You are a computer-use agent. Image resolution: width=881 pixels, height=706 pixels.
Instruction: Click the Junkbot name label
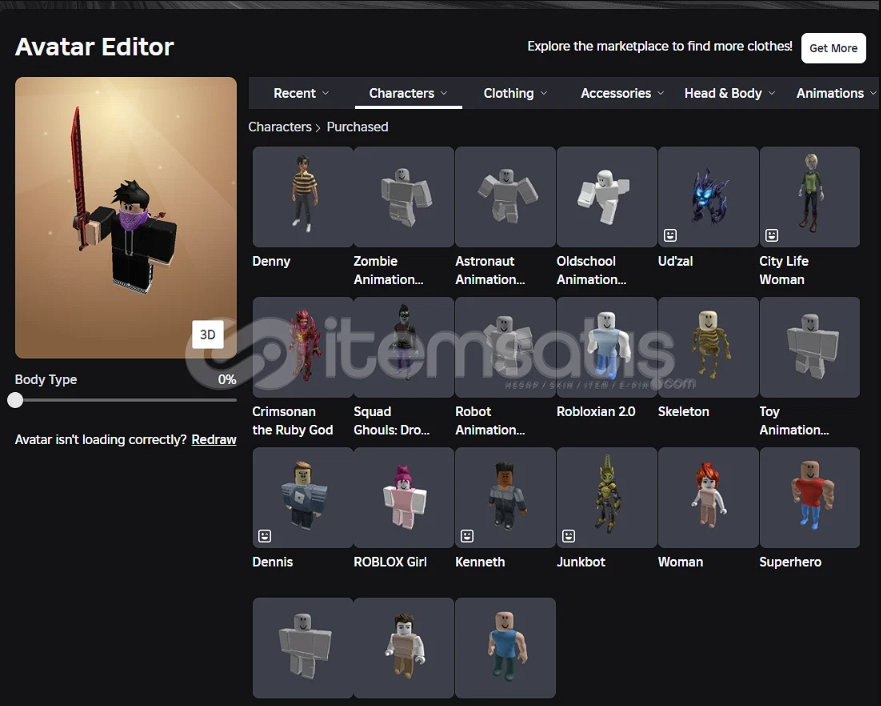[581, 562]
